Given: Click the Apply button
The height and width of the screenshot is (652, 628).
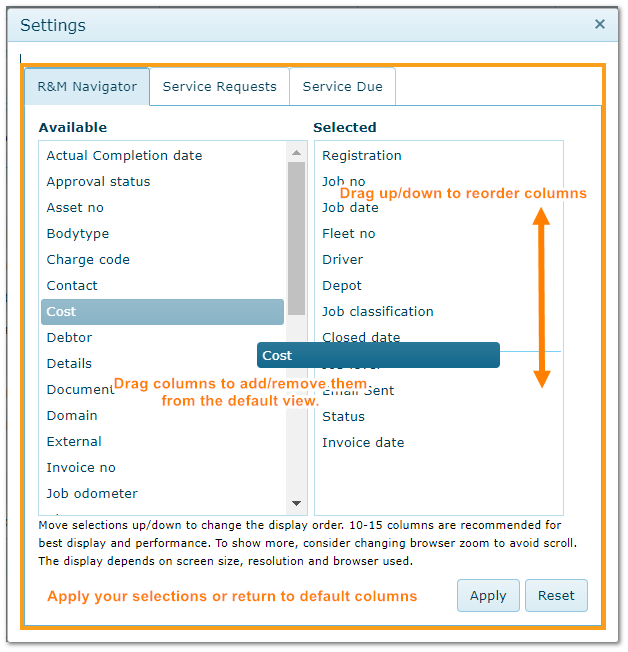Looking at the screenshot, I should (x=488, y=595).
